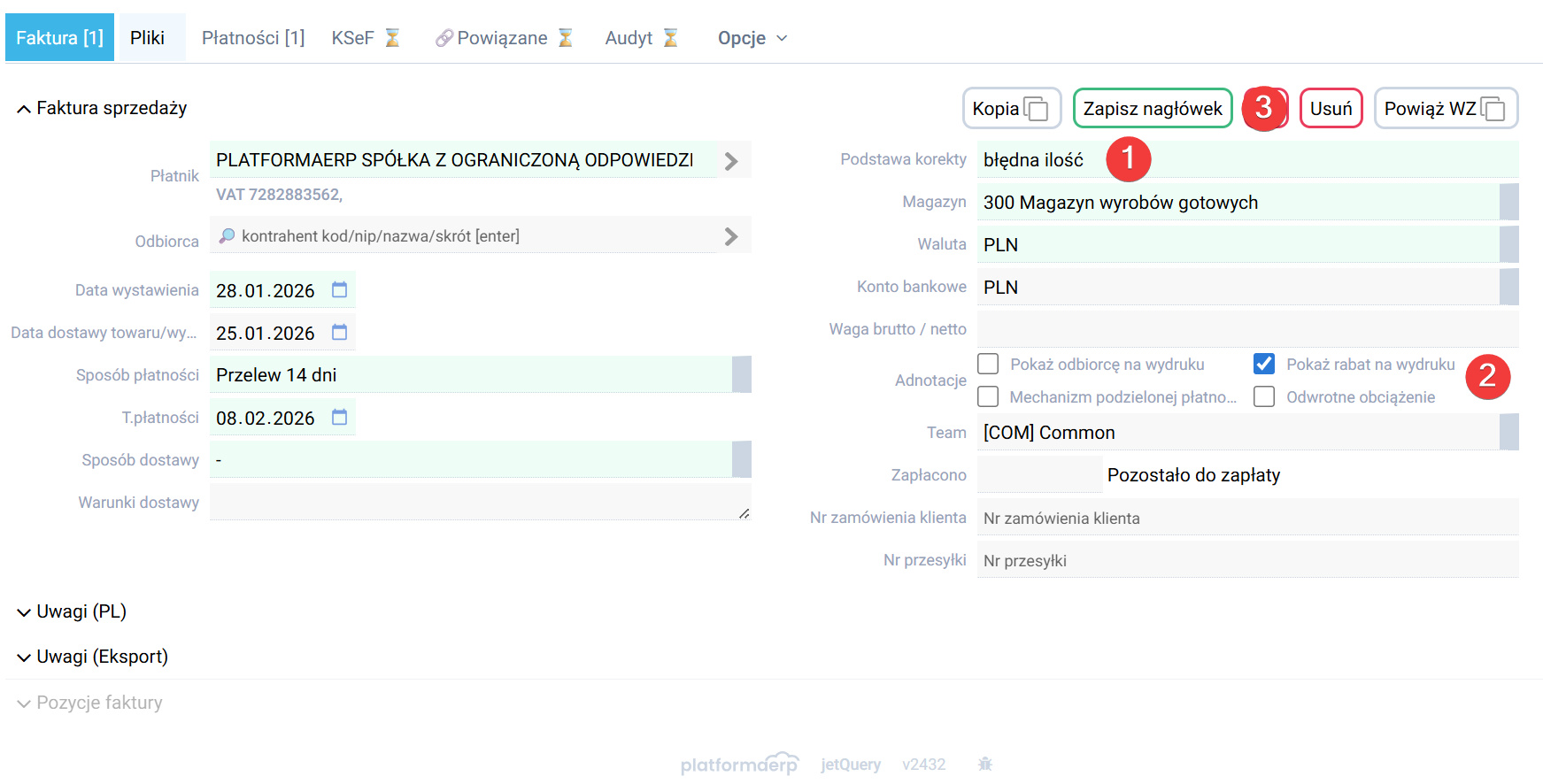Click the Zapisz nagłówek button
1543x784 pixels.
[1152, 109]
